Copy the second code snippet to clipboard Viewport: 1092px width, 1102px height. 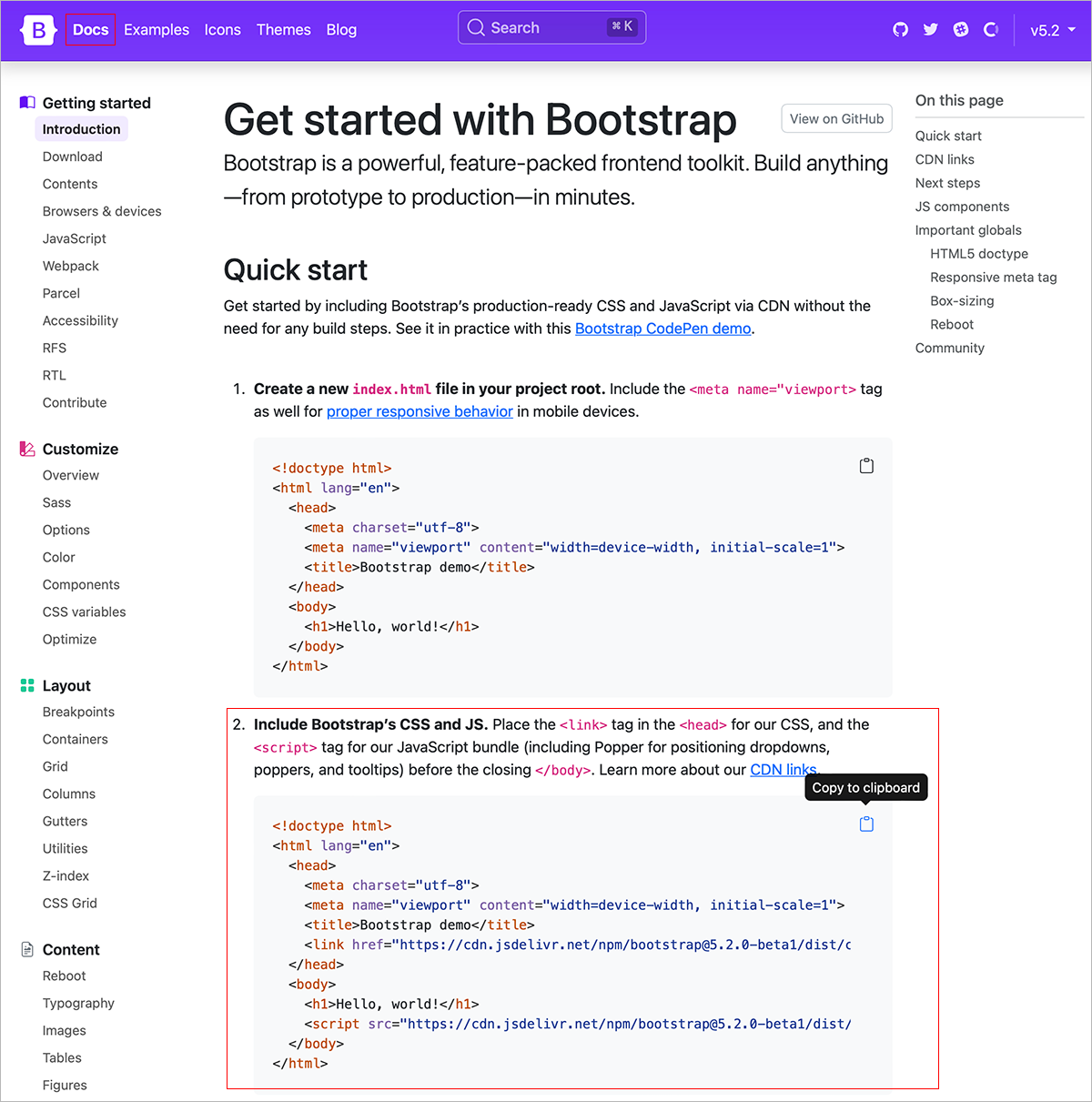click(866, 824)
